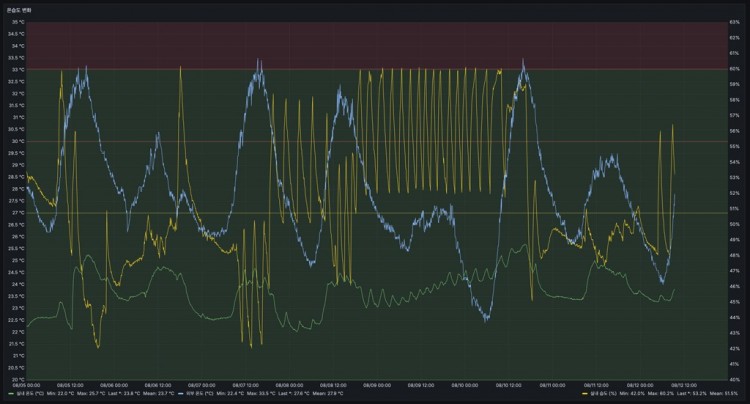Click the blue 외부 온도 legend color marker
The width and height of the screenshot is (750, 404).
(179, 395)
